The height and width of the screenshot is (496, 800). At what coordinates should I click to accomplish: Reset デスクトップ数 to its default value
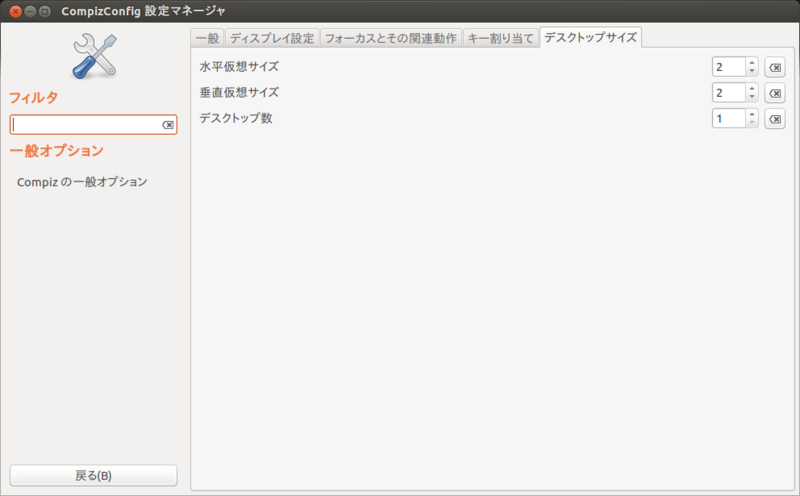point(774,119)
